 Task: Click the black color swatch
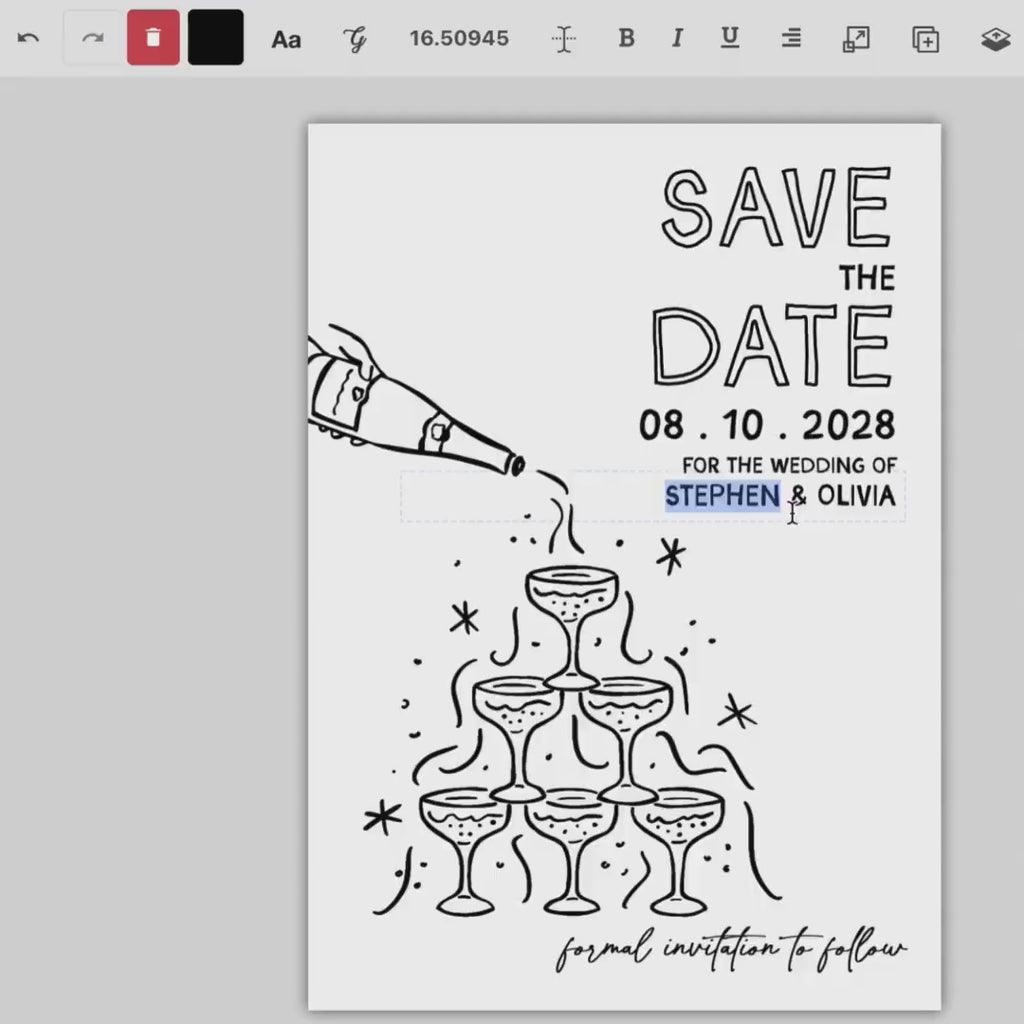(215, 38)
